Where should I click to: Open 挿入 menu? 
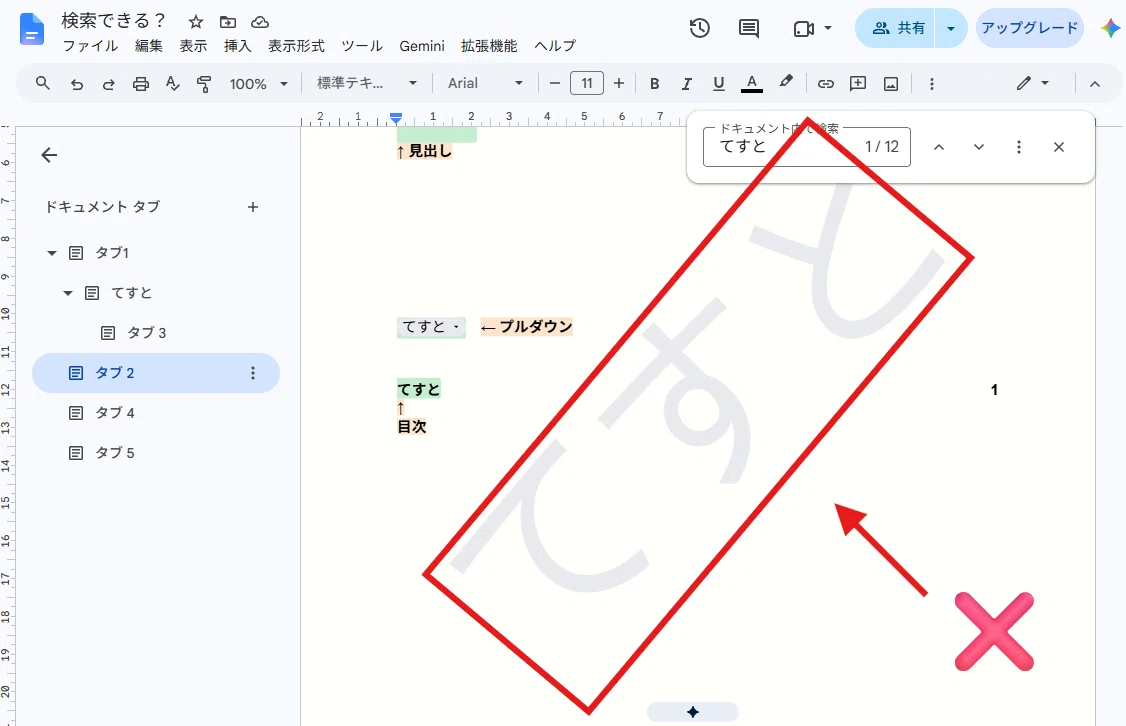tap(238, 46)
